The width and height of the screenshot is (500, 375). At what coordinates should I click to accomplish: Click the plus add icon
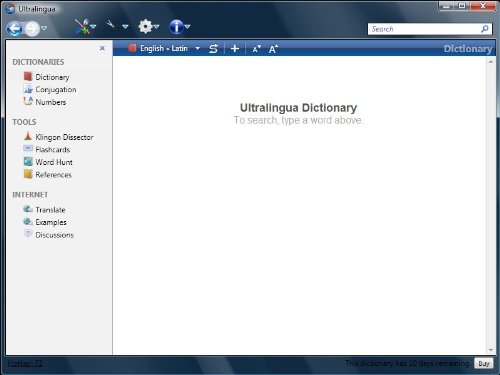click(x=235, y=49)
